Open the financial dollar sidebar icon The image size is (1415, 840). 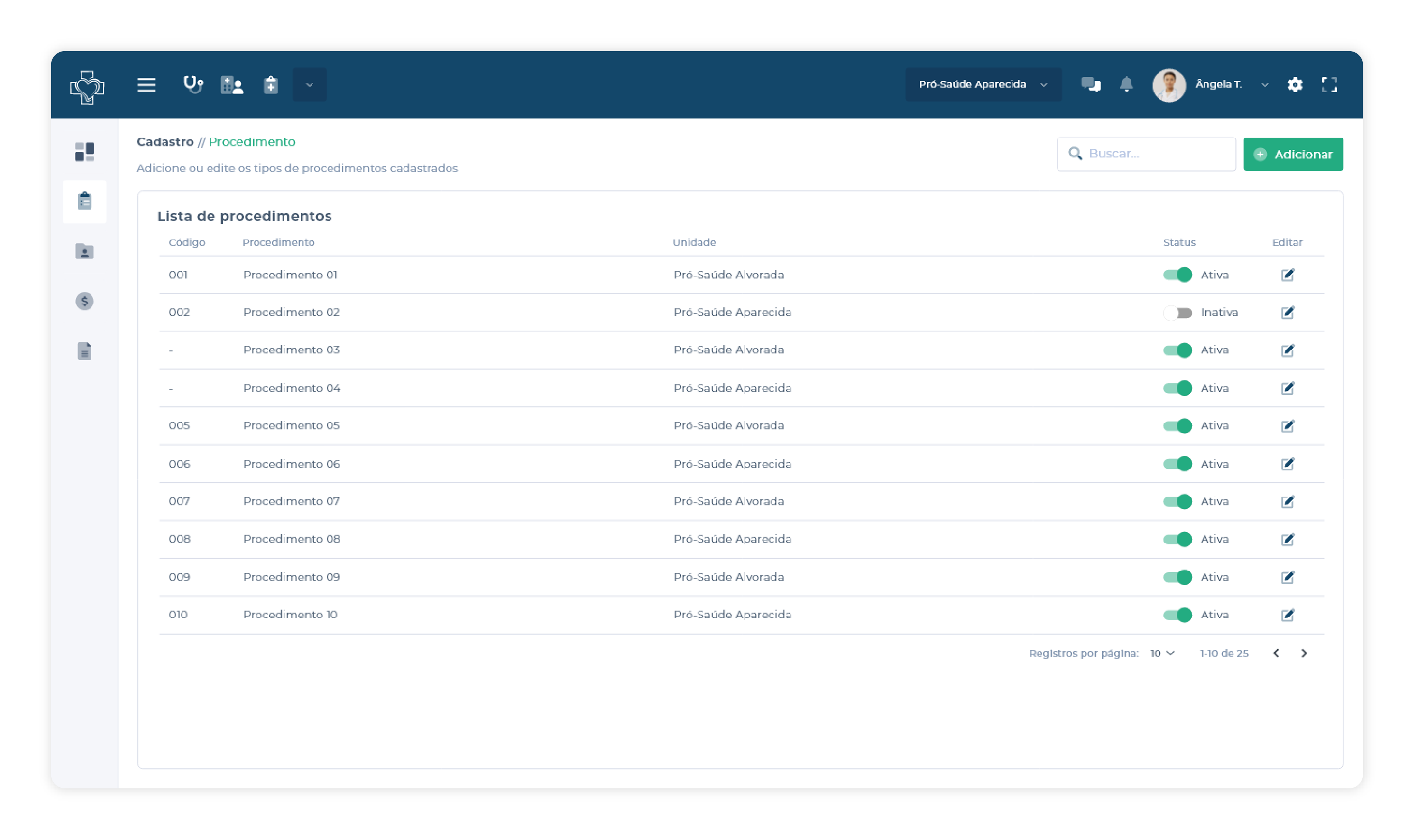[85, 301]
